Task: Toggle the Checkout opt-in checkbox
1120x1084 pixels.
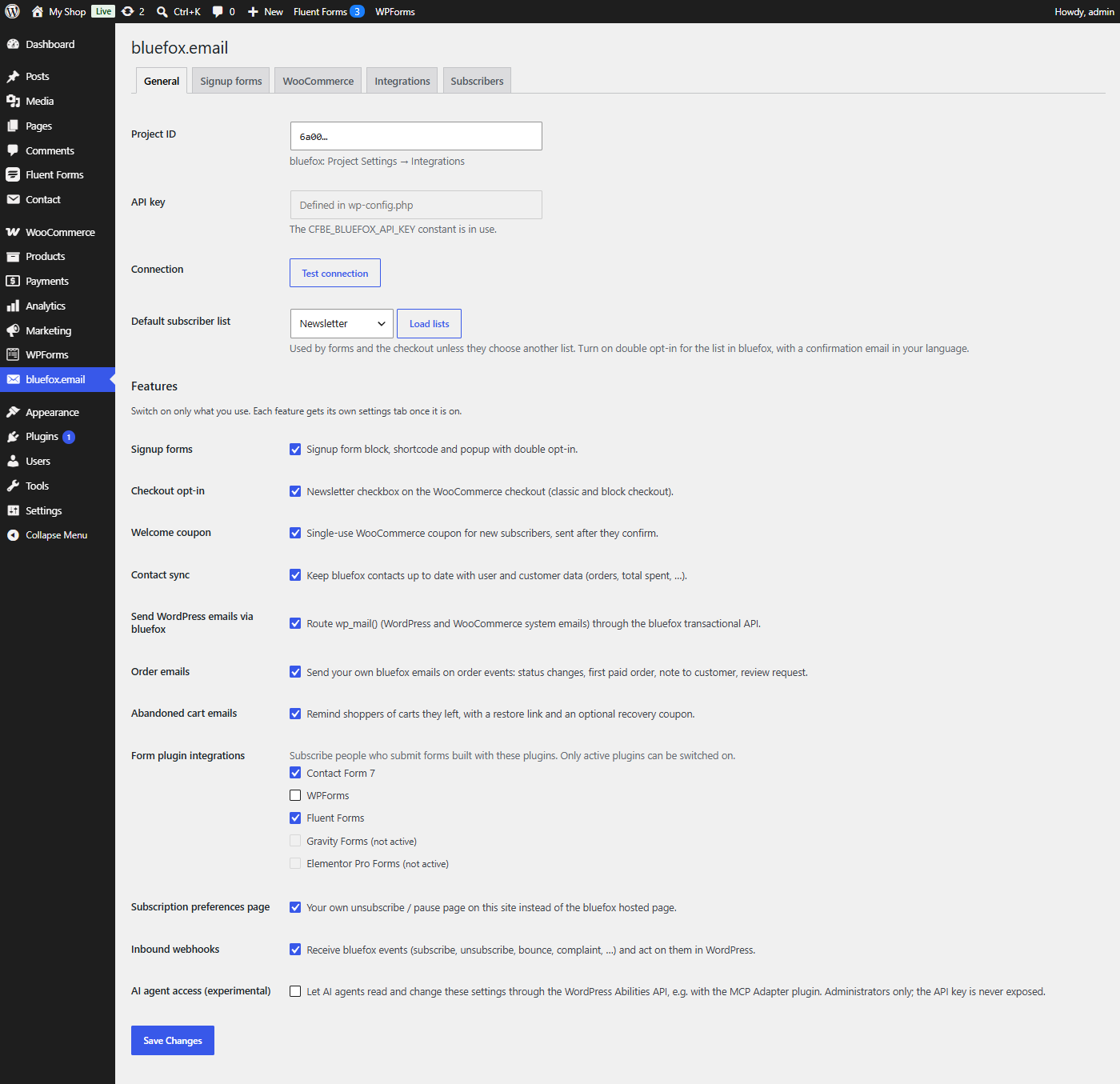Action: pos(295,491)
